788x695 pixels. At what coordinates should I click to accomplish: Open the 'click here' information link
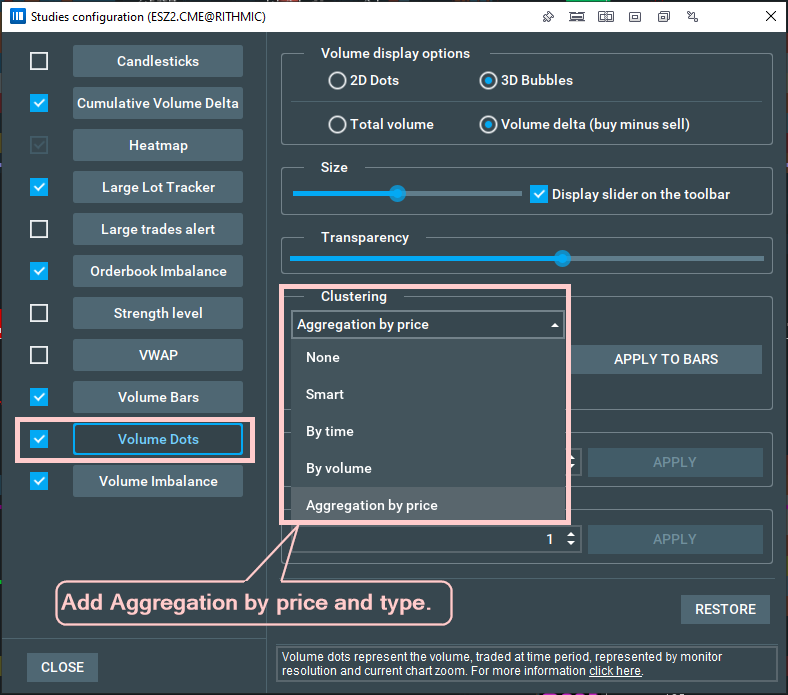(615, 671)
